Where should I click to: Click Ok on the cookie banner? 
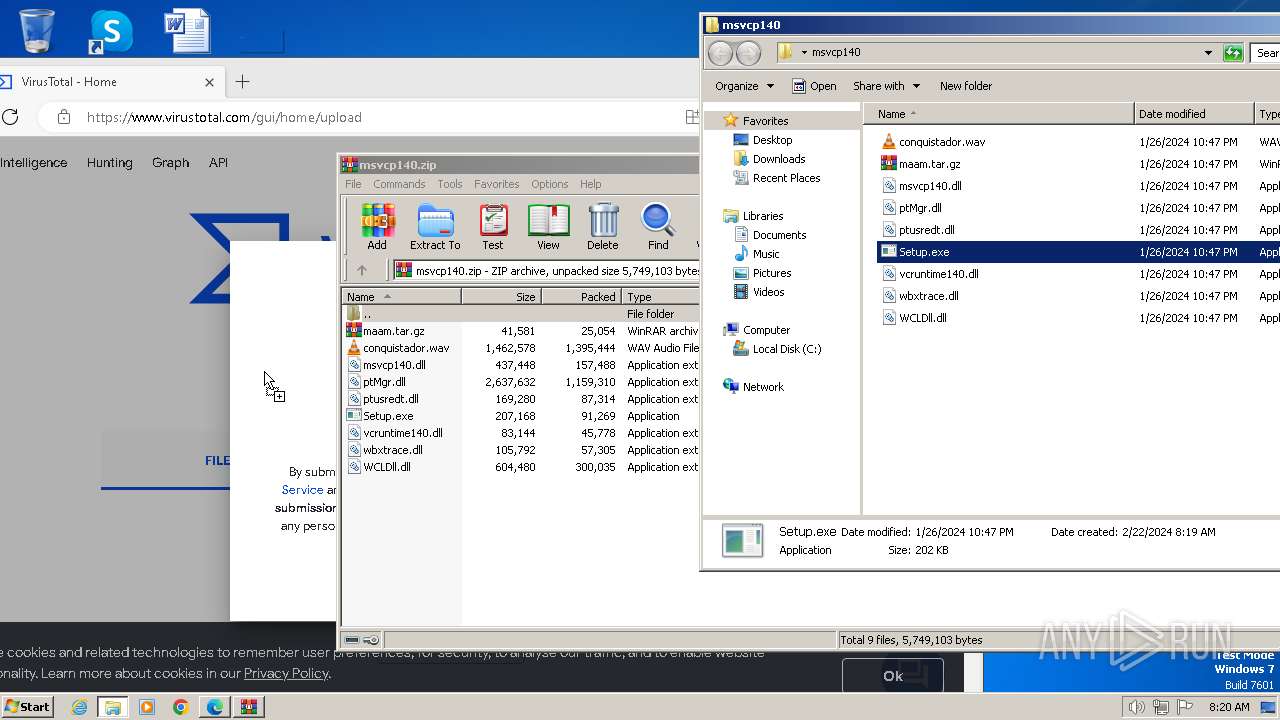tap(893, 676)
